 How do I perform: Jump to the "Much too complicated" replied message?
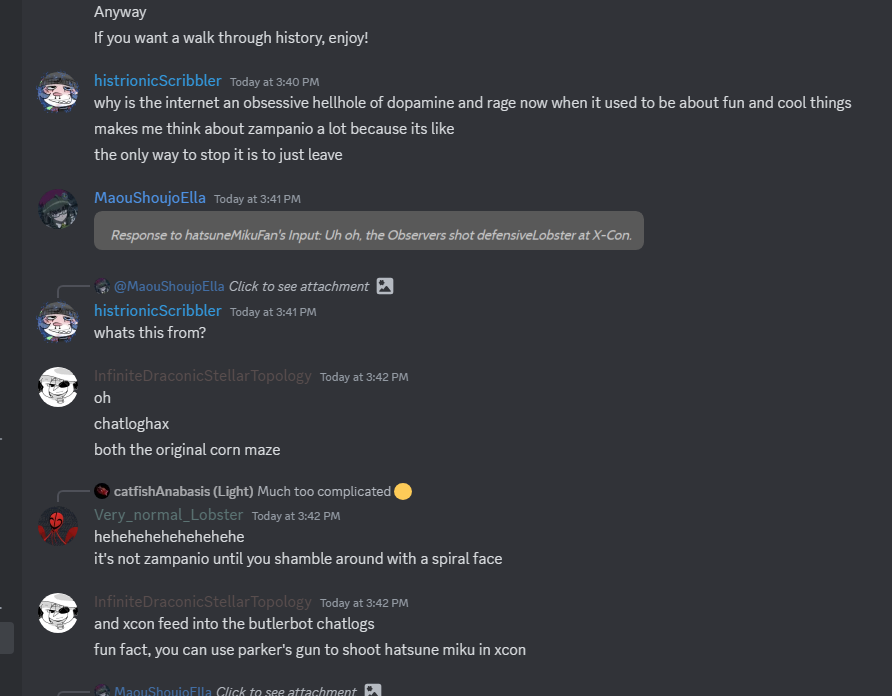(324, 491)
